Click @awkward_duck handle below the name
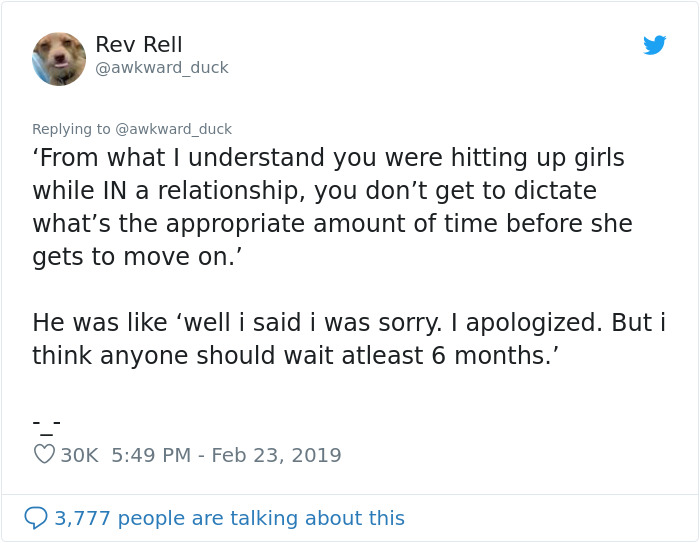The height and width of the screenshot is (543, 700). (x=162, y=68)
